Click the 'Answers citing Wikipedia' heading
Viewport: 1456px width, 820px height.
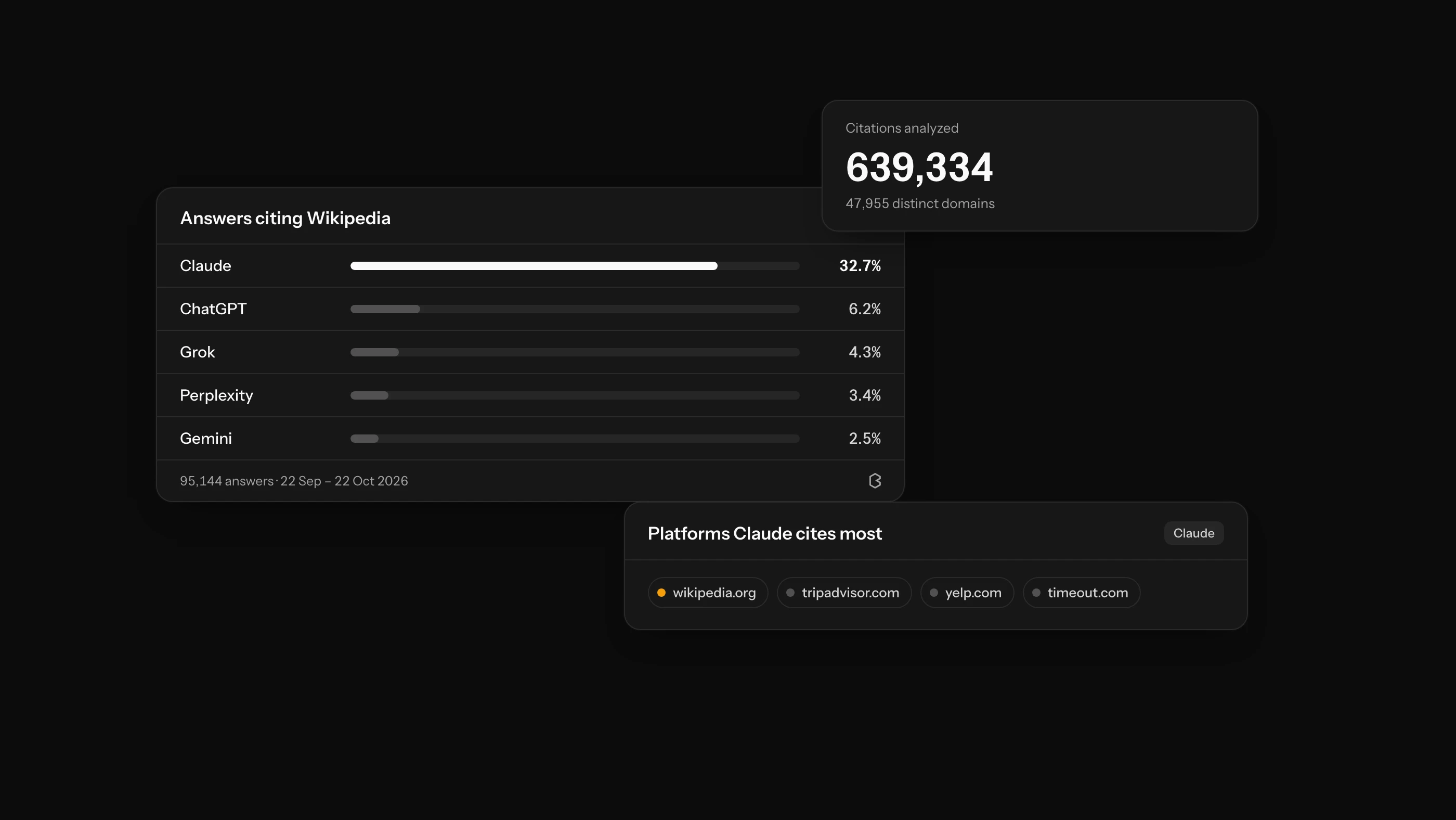click(285, 219)
